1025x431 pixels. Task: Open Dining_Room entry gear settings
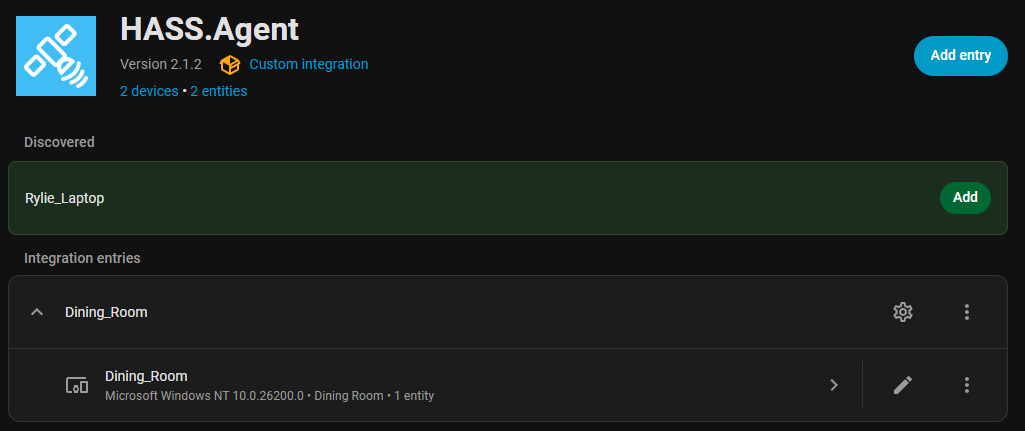click(x=902, y=312)
